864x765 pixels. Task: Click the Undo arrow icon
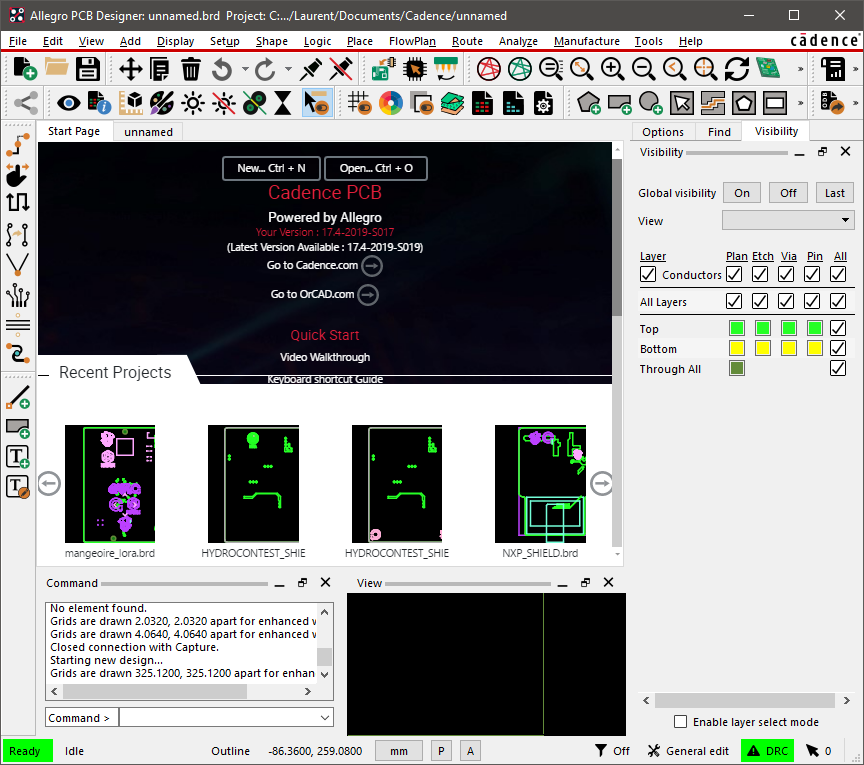pyautogui.click(x=222, y=69)
